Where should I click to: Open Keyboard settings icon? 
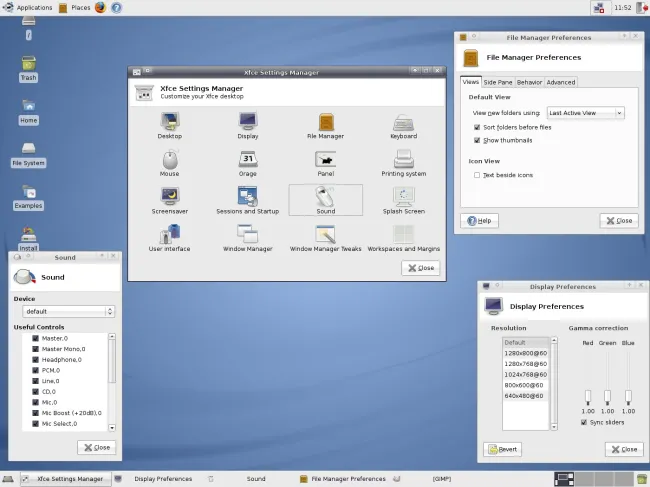point(403,125)
